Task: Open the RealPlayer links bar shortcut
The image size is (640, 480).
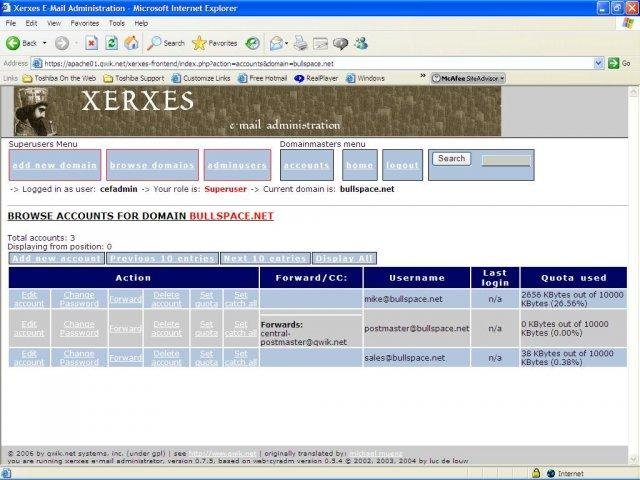Action: (x=316, y=78)
